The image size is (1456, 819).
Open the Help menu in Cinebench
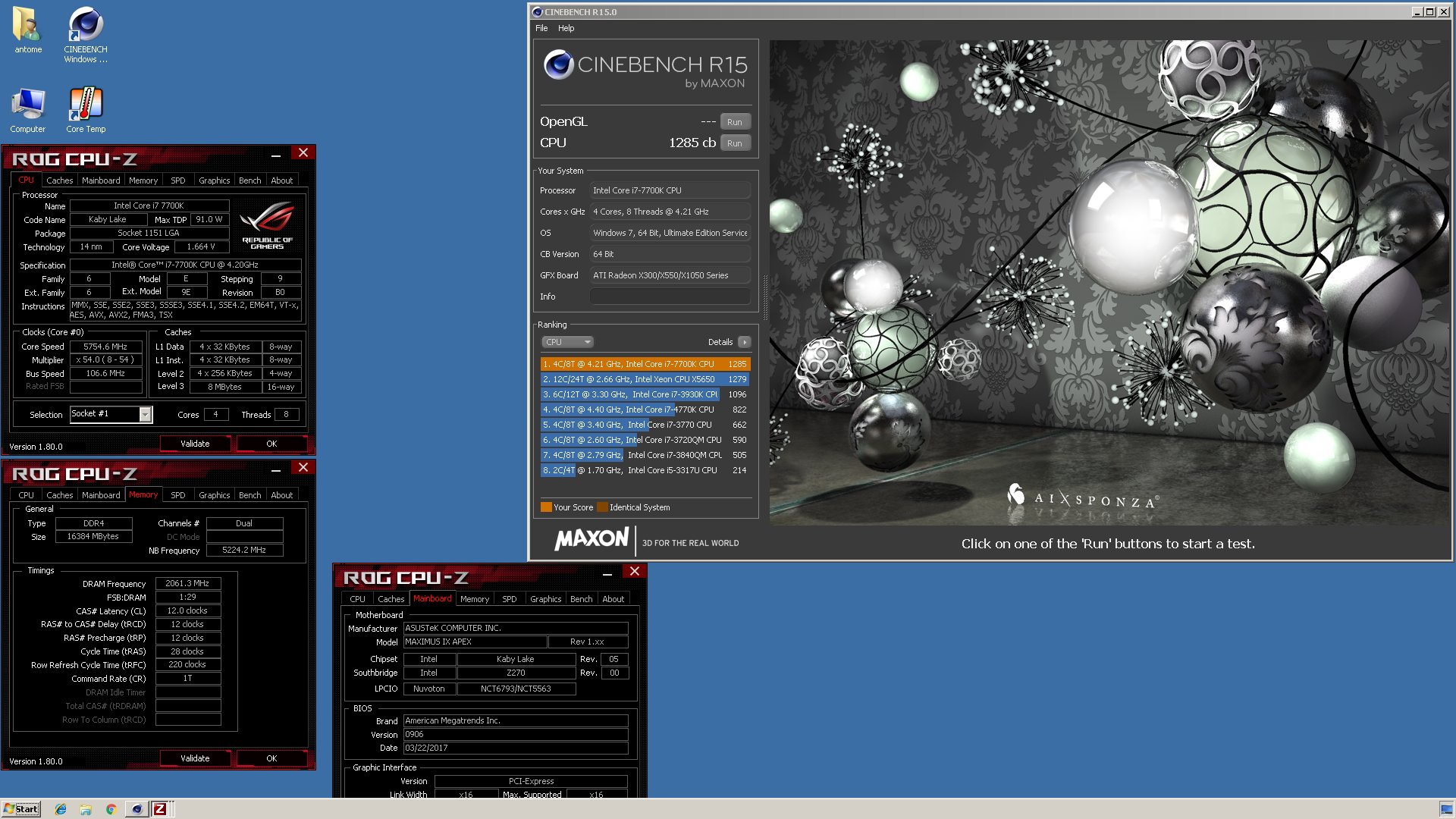pyautogui.click(x=566, y=28)
